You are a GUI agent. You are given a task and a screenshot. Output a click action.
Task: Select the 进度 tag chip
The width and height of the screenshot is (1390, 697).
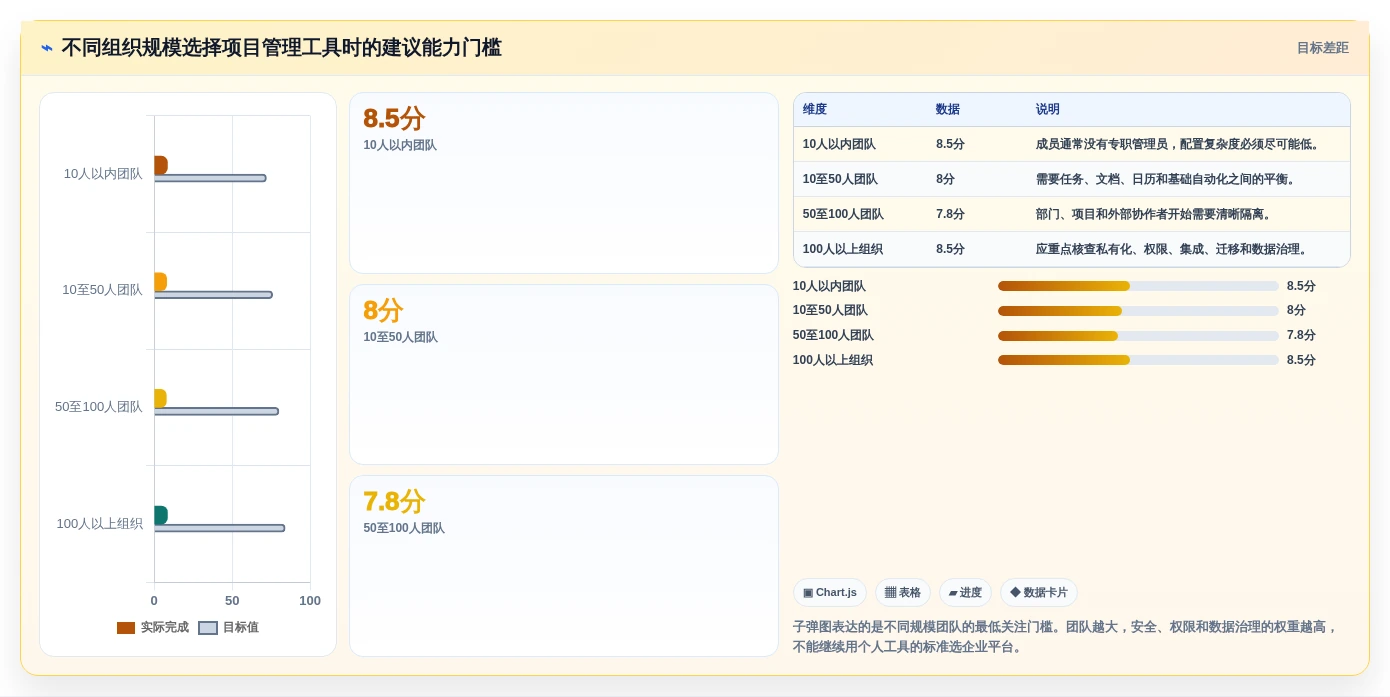pyautogui.click(x=965, y=593)
